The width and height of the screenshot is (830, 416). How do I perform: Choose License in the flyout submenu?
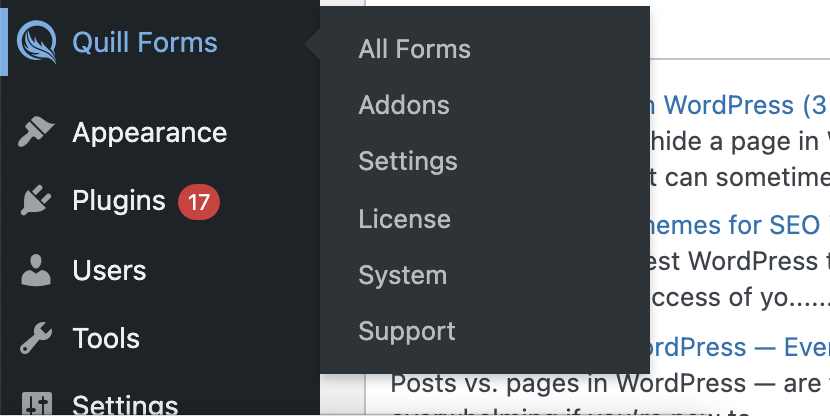[x=404, y=219]
